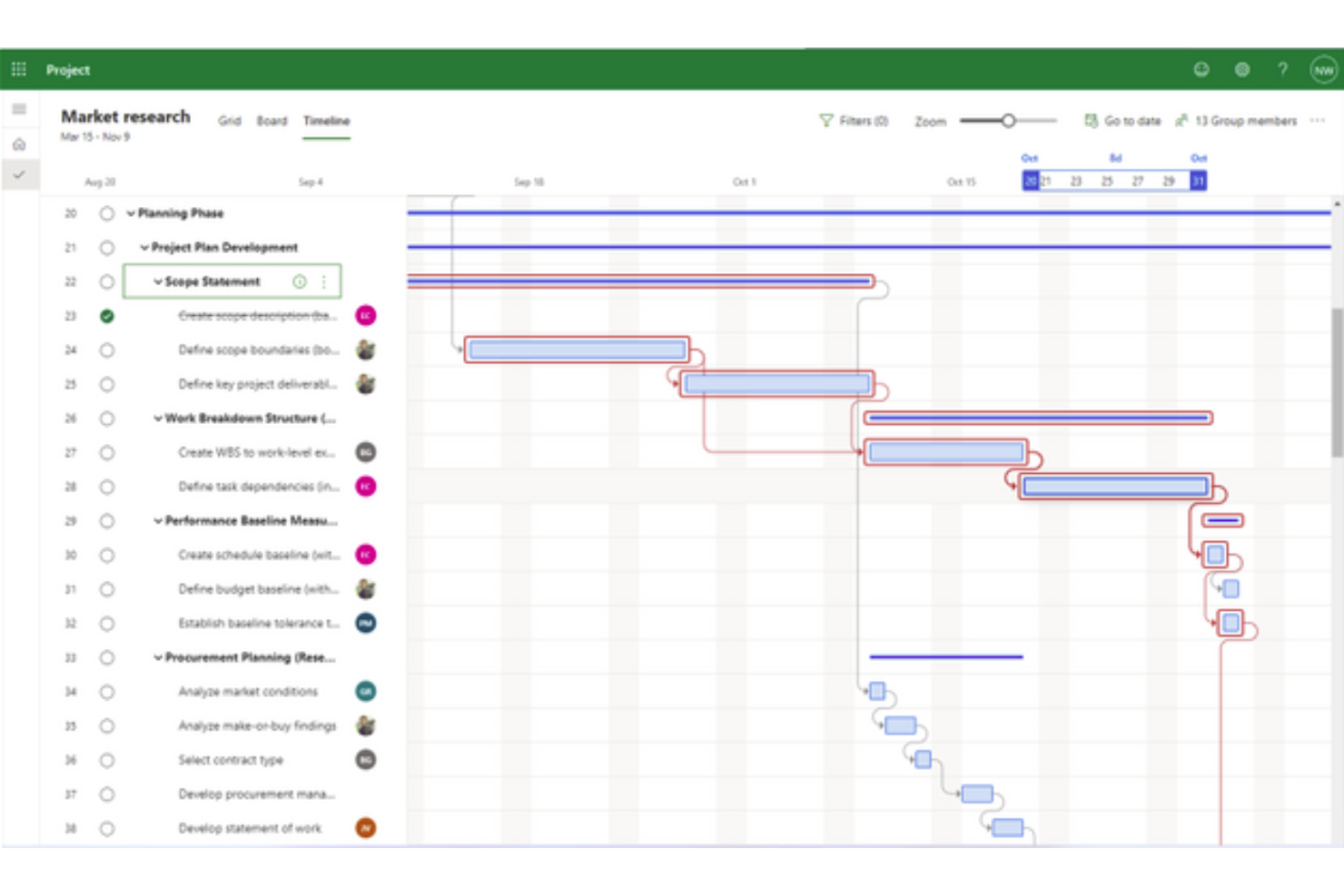Open the settings gear icon

[1242, 69]
